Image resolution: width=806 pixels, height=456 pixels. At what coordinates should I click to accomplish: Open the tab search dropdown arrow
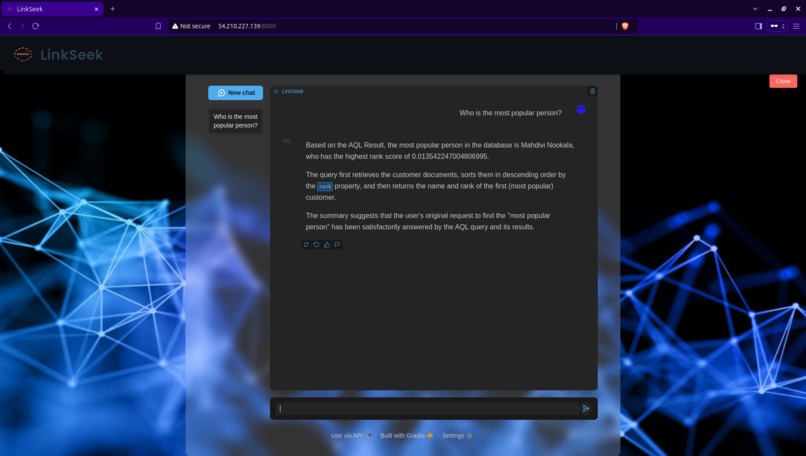pos(755,9)
